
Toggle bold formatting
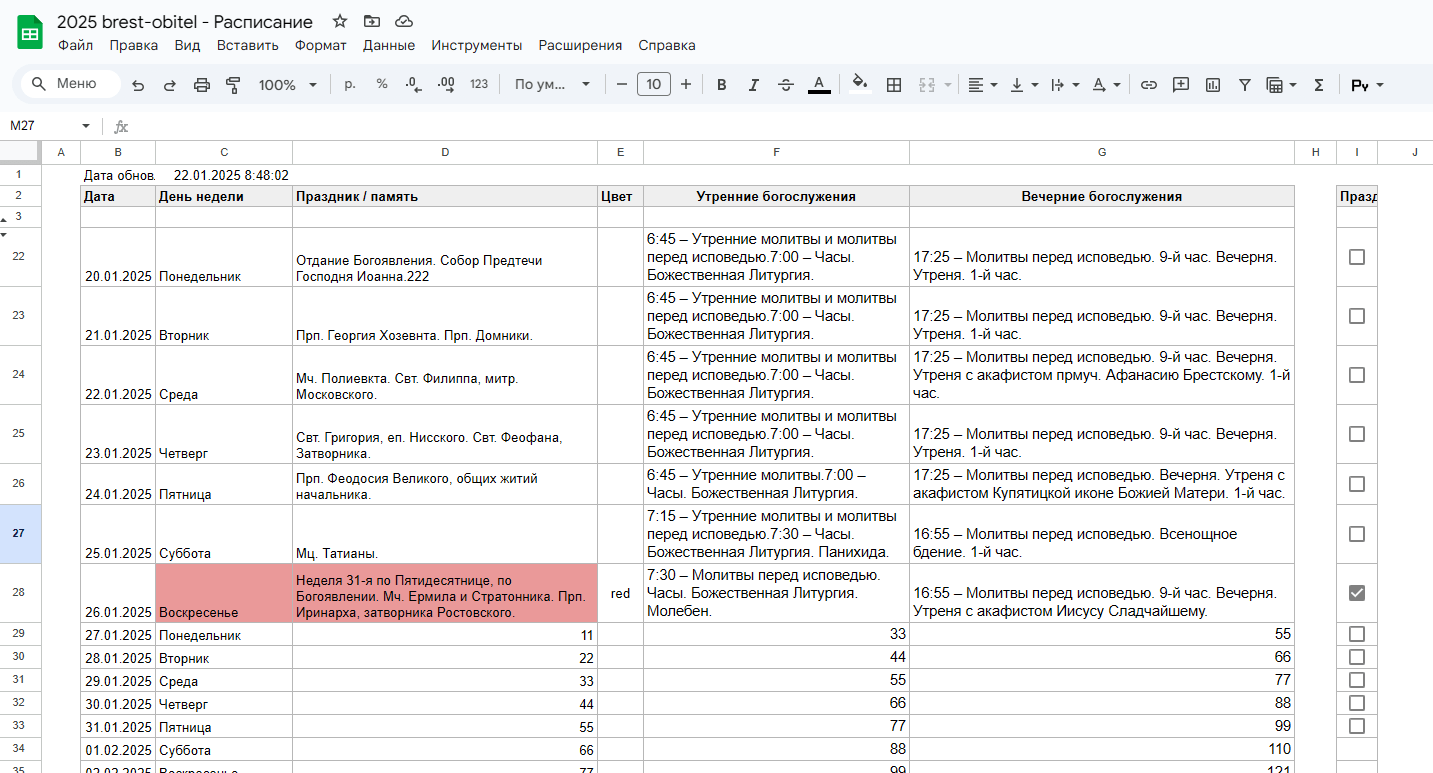coord(721,85)
